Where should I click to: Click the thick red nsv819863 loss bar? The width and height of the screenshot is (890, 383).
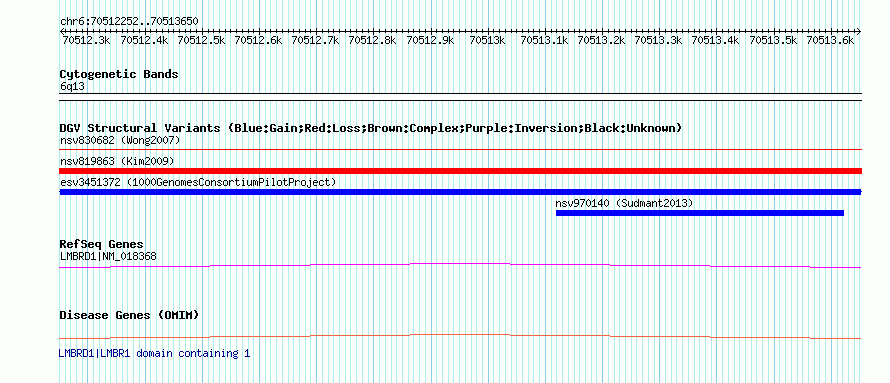(461, 171)
